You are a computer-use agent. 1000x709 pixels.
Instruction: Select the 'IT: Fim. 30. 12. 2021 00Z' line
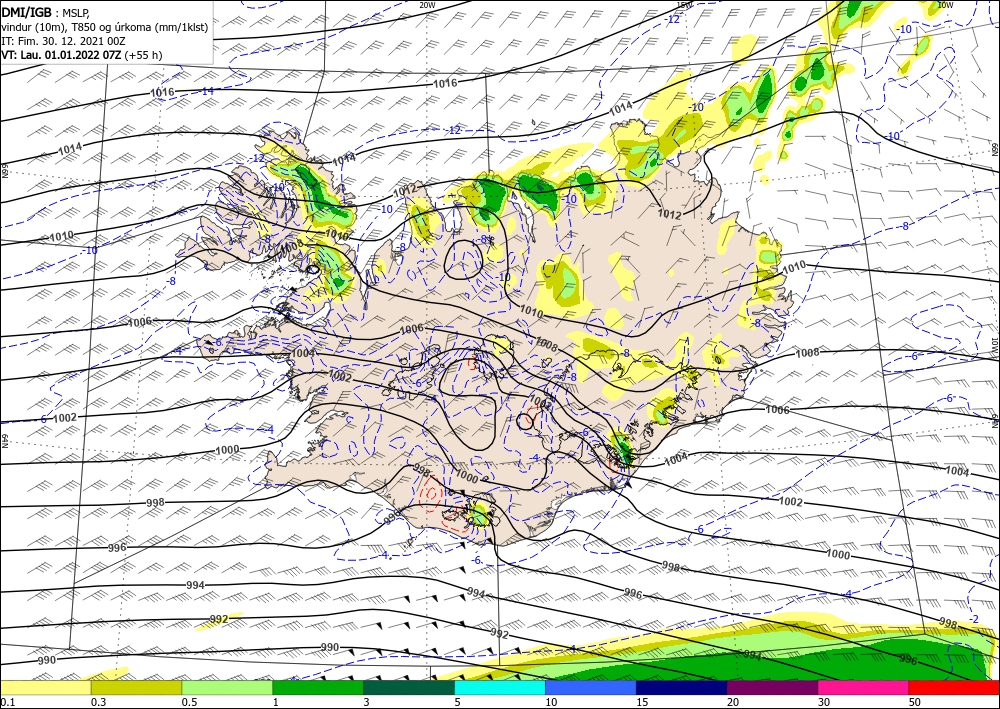tap(63, 41)
